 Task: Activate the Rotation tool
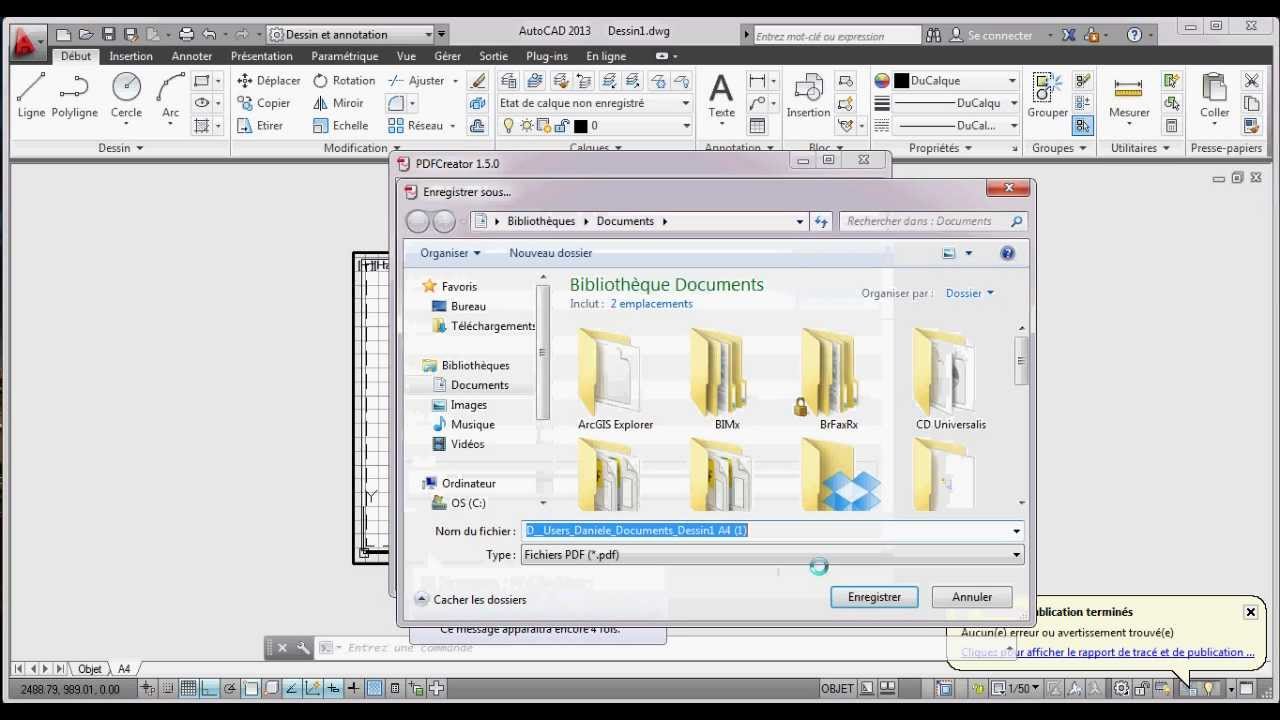[344, 80]
